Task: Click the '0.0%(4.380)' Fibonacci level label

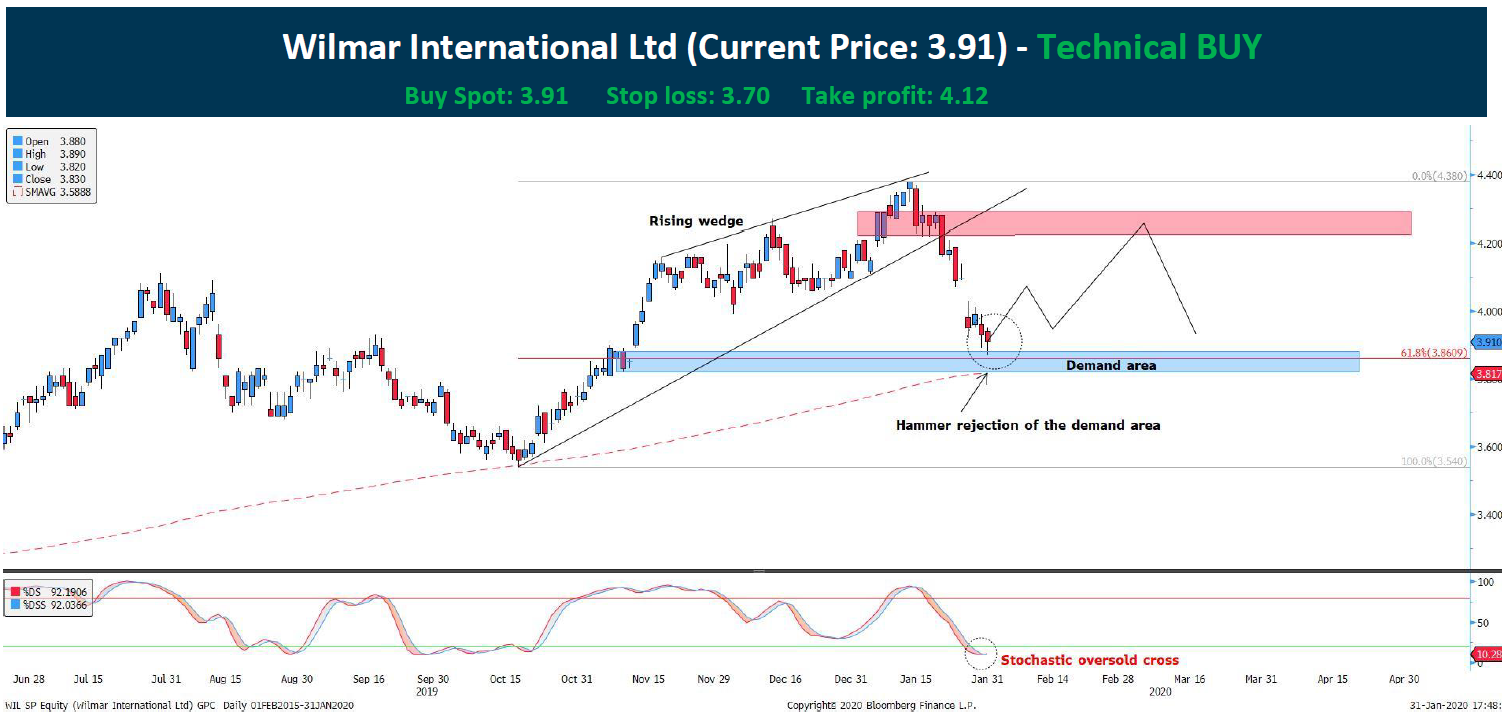Action: 1438,175
